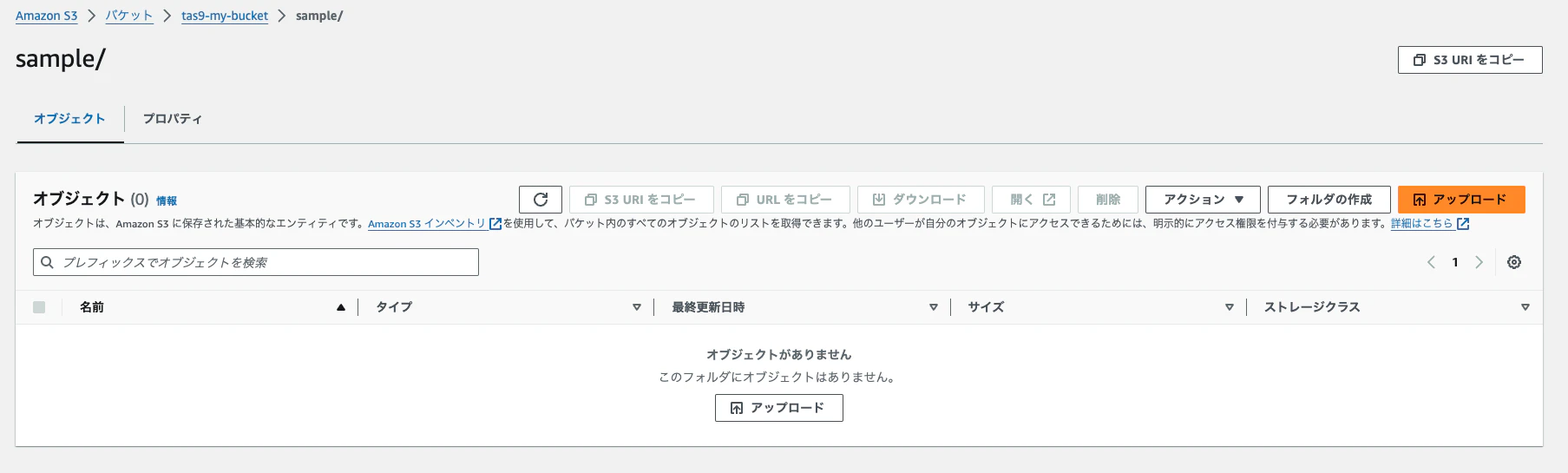Click the フォルダの作成 button
1568x473 pixels.
[x=1329, y=200]
